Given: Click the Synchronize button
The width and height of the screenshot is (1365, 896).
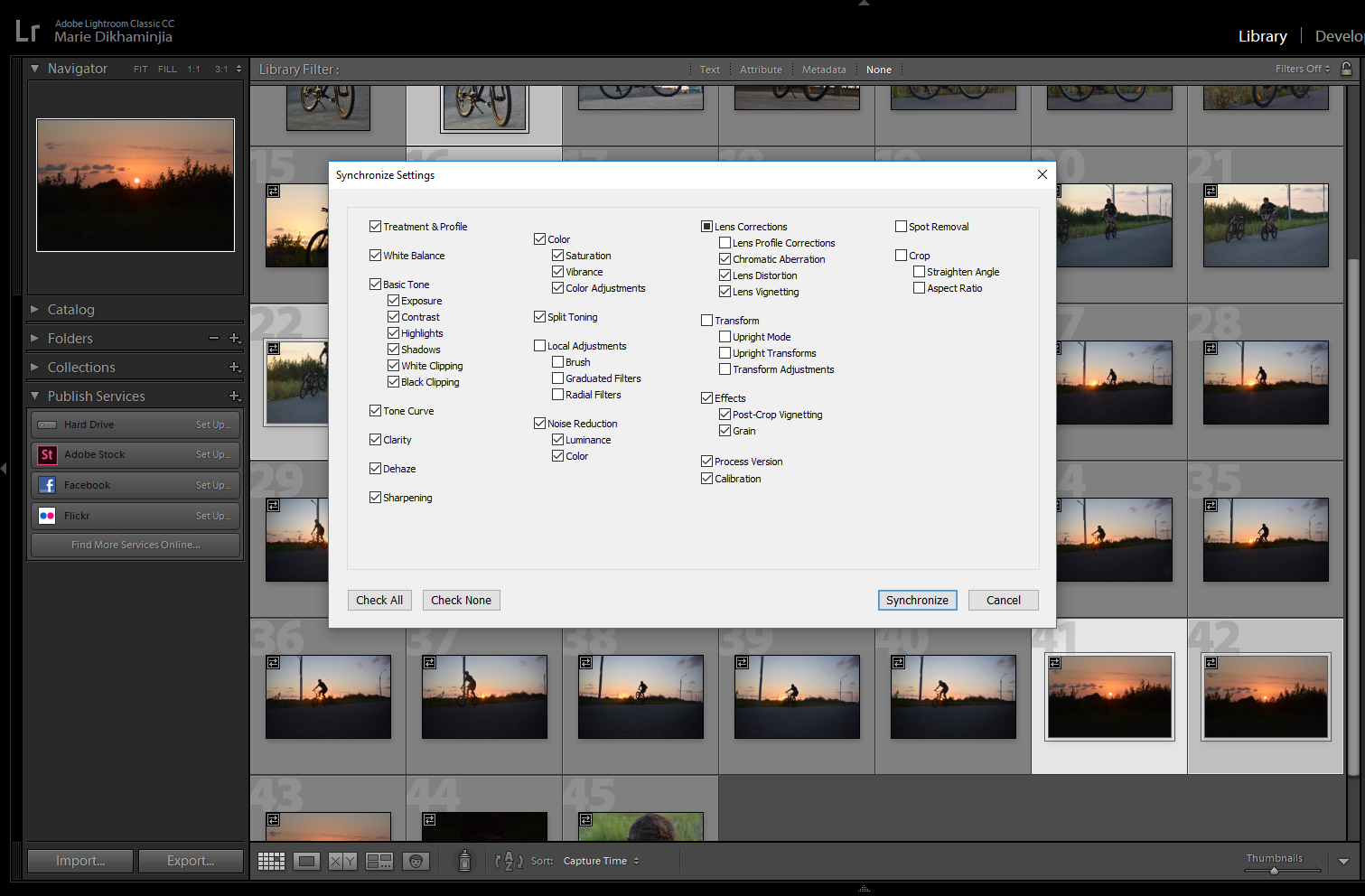Looking at the screenshot, I should pyautogui.click(x=917, y=600).
